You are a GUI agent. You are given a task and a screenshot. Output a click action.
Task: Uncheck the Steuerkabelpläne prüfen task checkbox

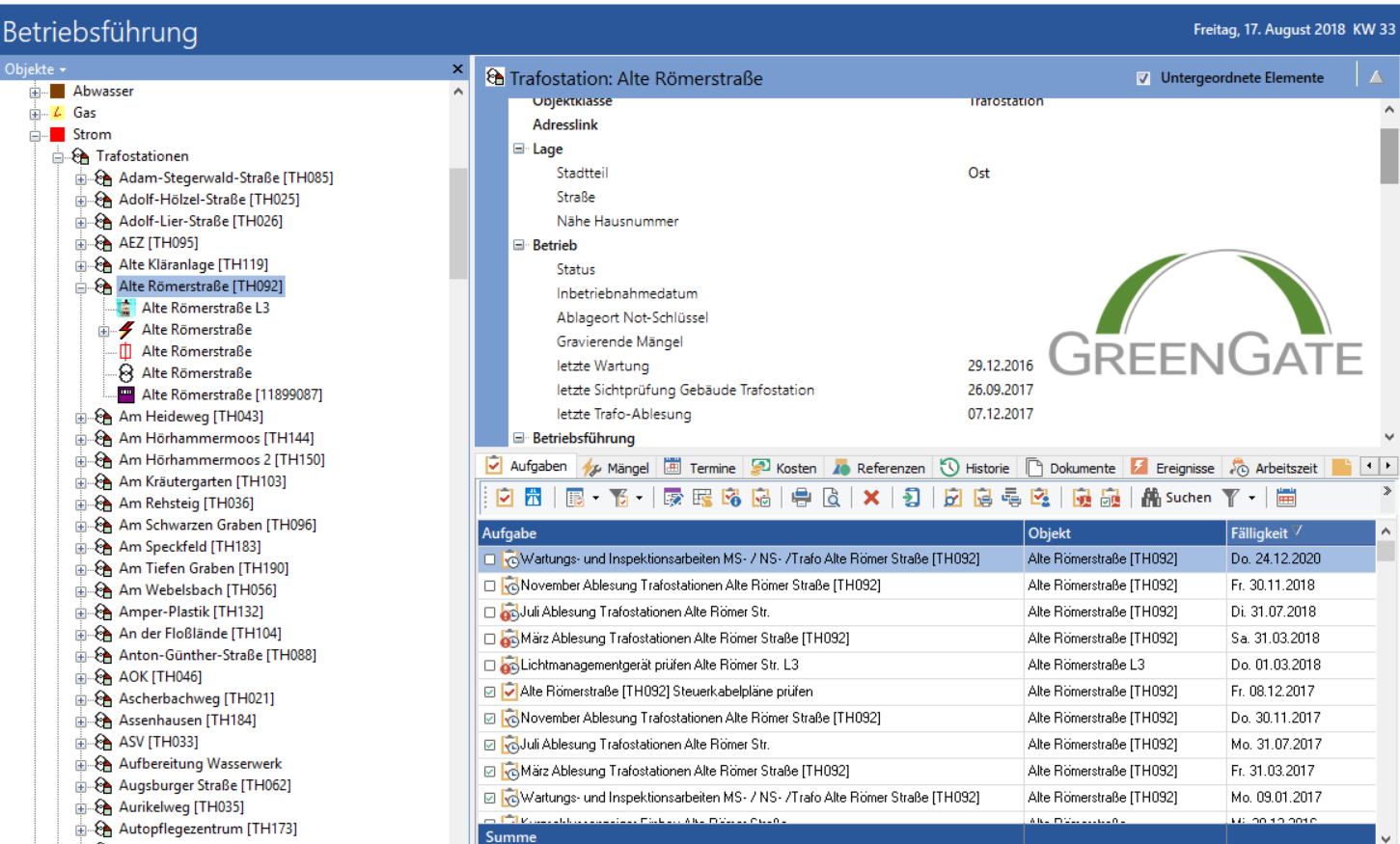tap(490, 692)
